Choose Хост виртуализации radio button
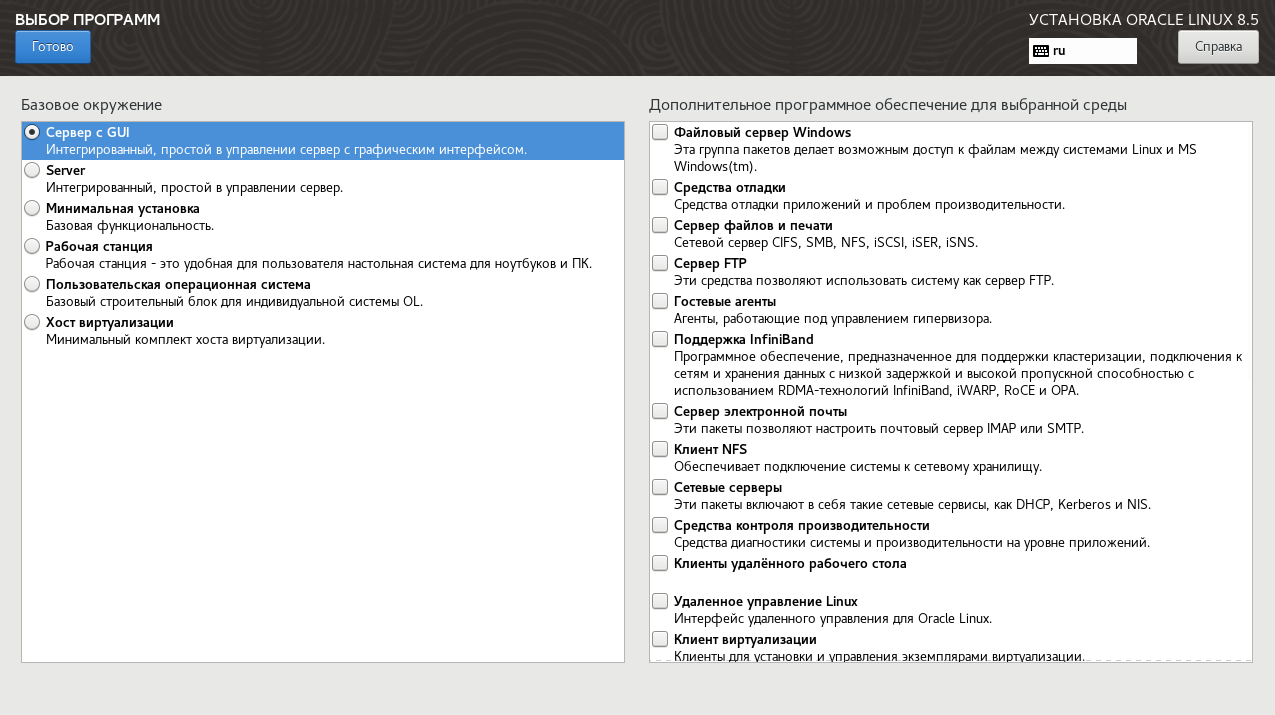Viewport: 1275px width, 715px height. pyautogui.click(x=32, y=322)
